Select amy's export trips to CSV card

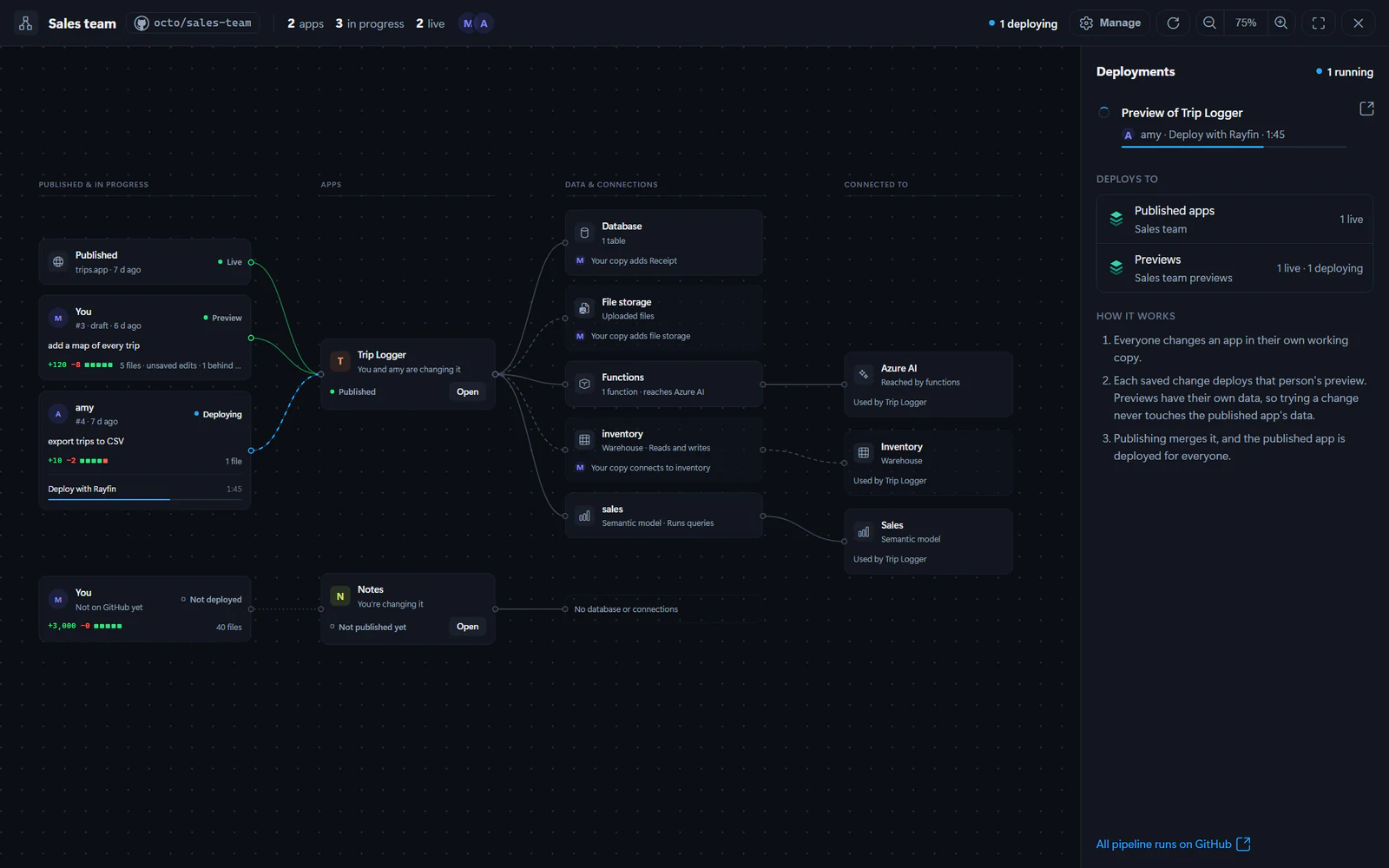[x=145, y=450]
